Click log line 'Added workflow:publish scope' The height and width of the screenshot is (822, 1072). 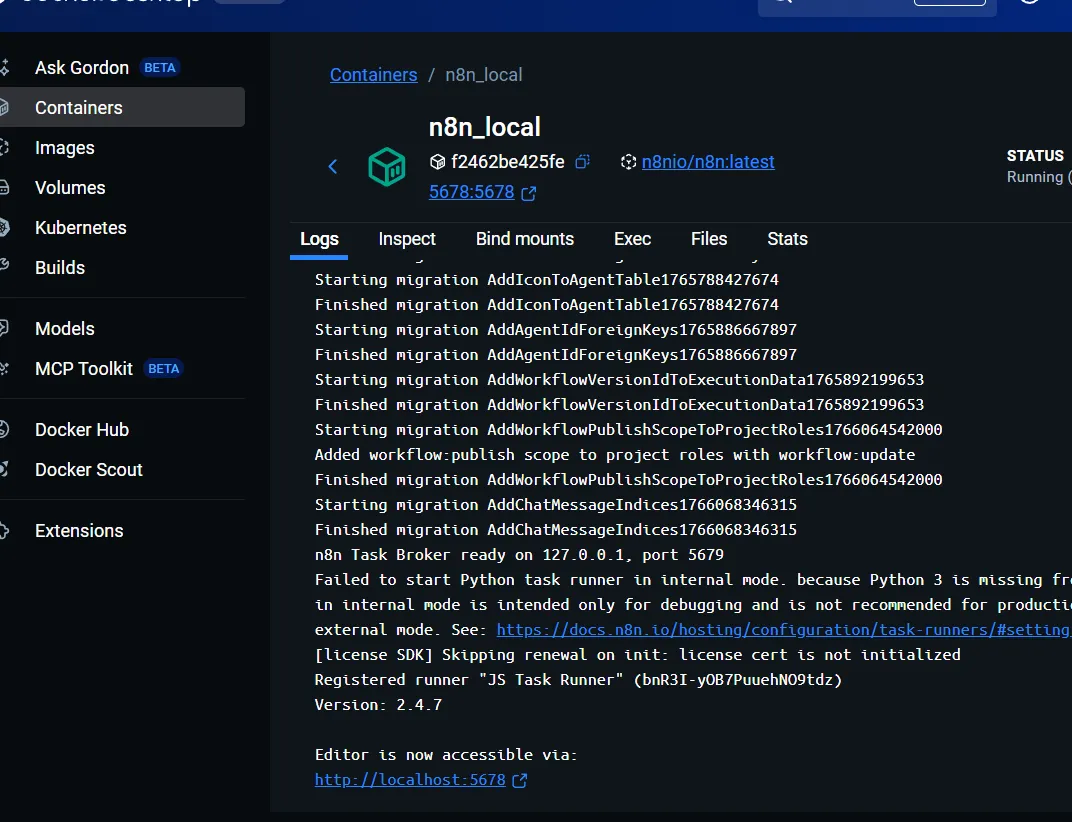coord(615,455)
